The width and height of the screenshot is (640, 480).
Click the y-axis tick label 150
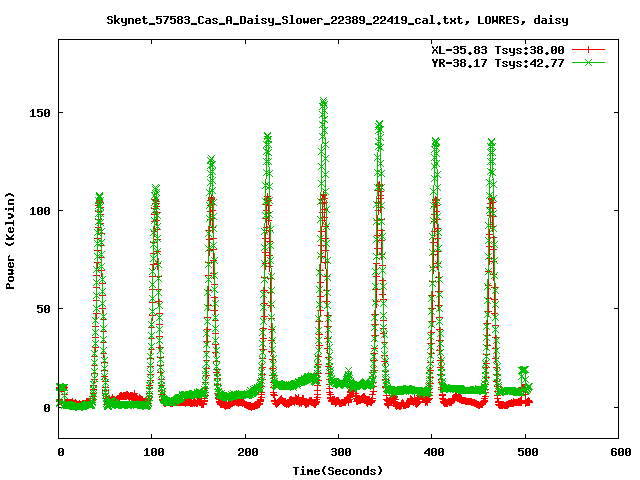pos(40,113)
